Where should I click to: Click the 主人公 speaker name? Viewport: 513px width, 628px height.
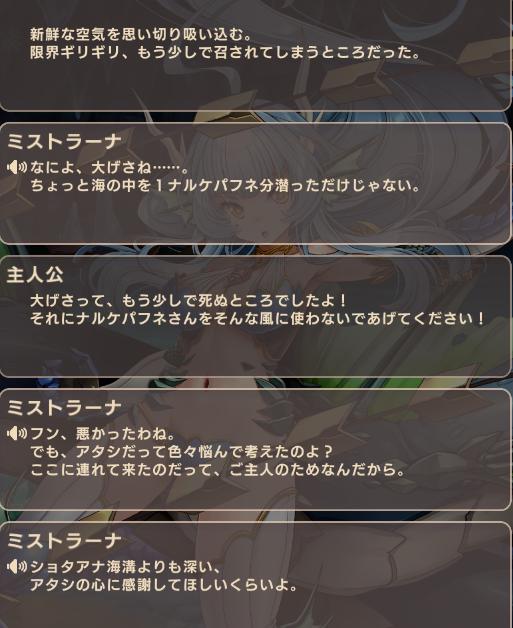coord(35,275)
